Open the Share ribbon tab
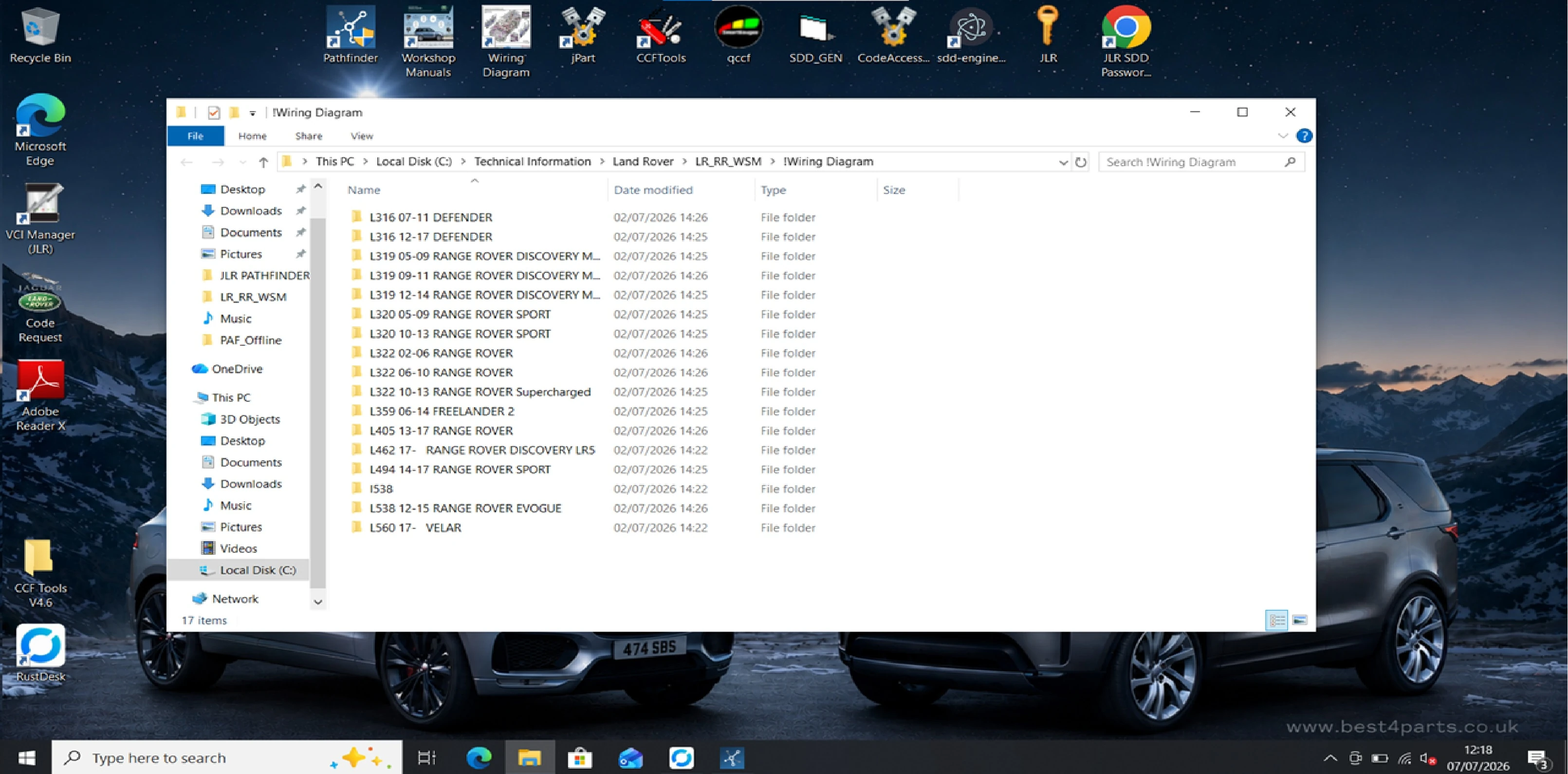This screenshot has height=774, width=1568. point(309,136)
